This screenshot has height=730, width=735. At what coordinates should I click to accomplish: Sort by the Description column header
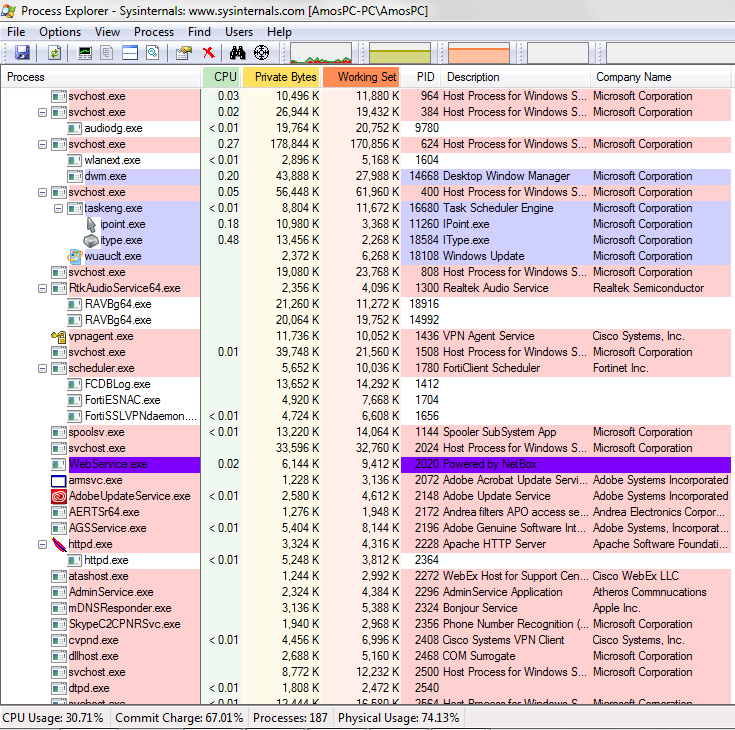click(x=515, y=77)
